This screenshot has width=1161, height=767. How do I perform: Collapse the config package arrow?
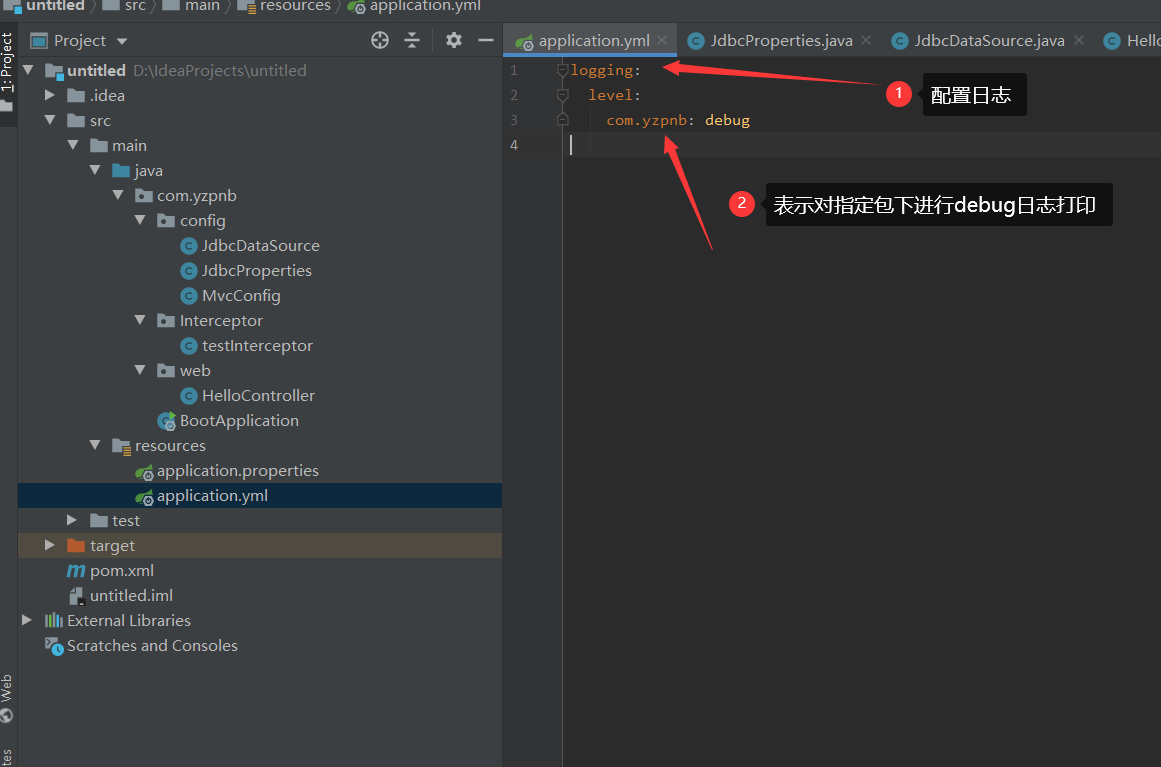coord(140,221)
